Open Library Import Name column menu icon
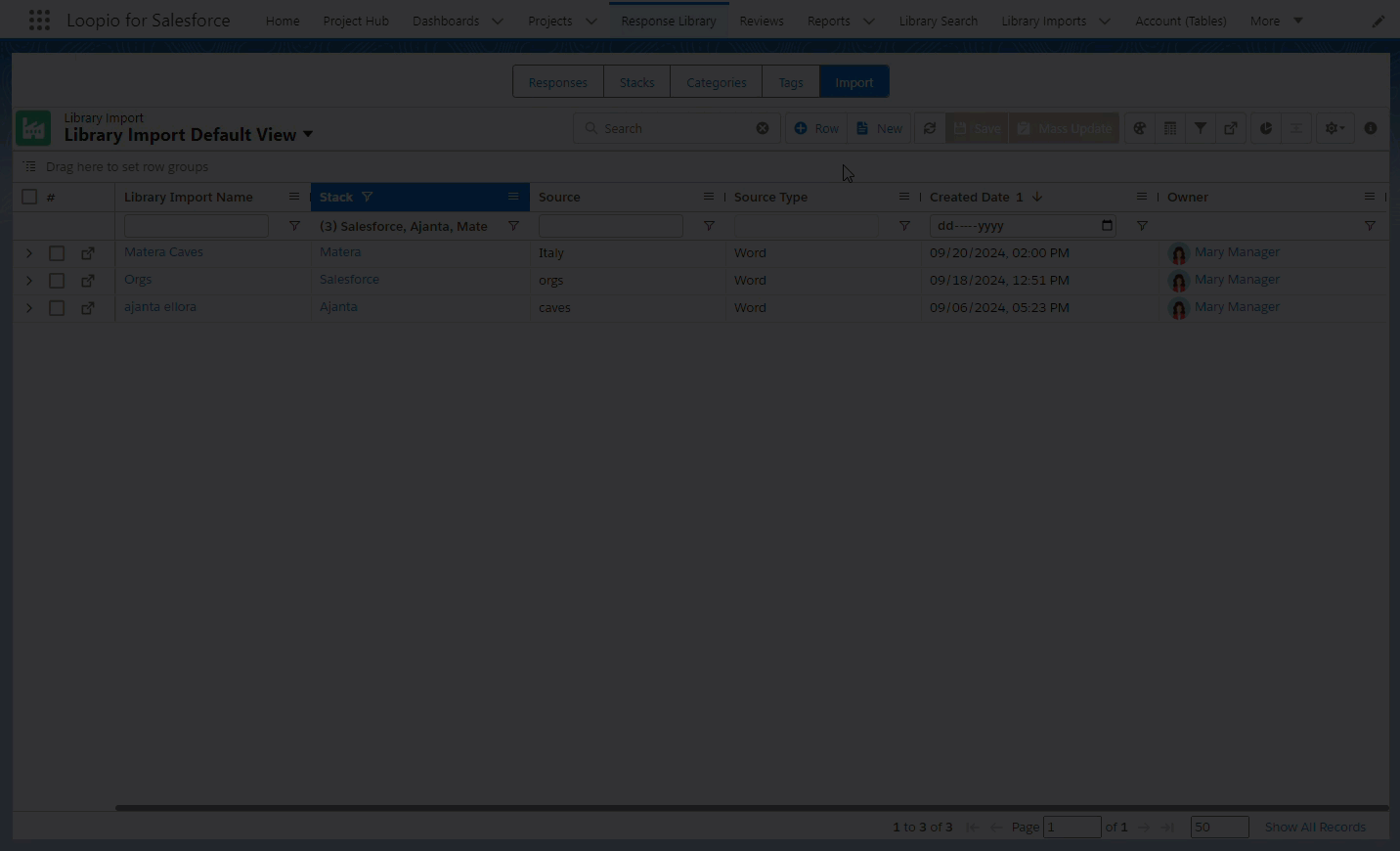1400x851 pixels. pyautogui.click(x=293, y=197)
